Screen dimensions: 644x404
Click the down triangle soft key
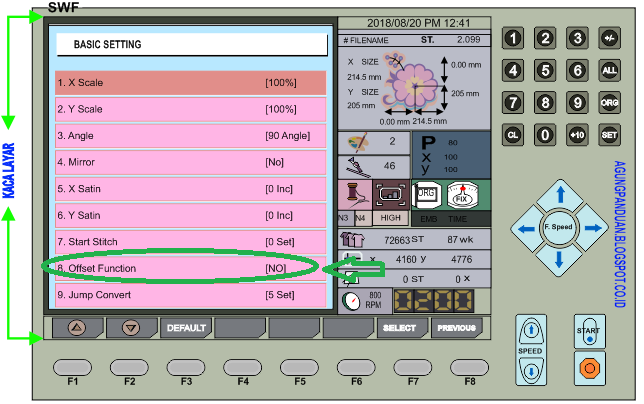131,328
